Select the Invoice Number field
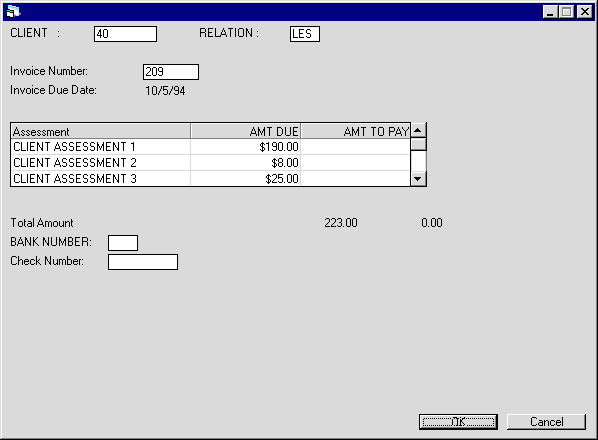The width and height of the screenshot is (598, 440). 171,72
